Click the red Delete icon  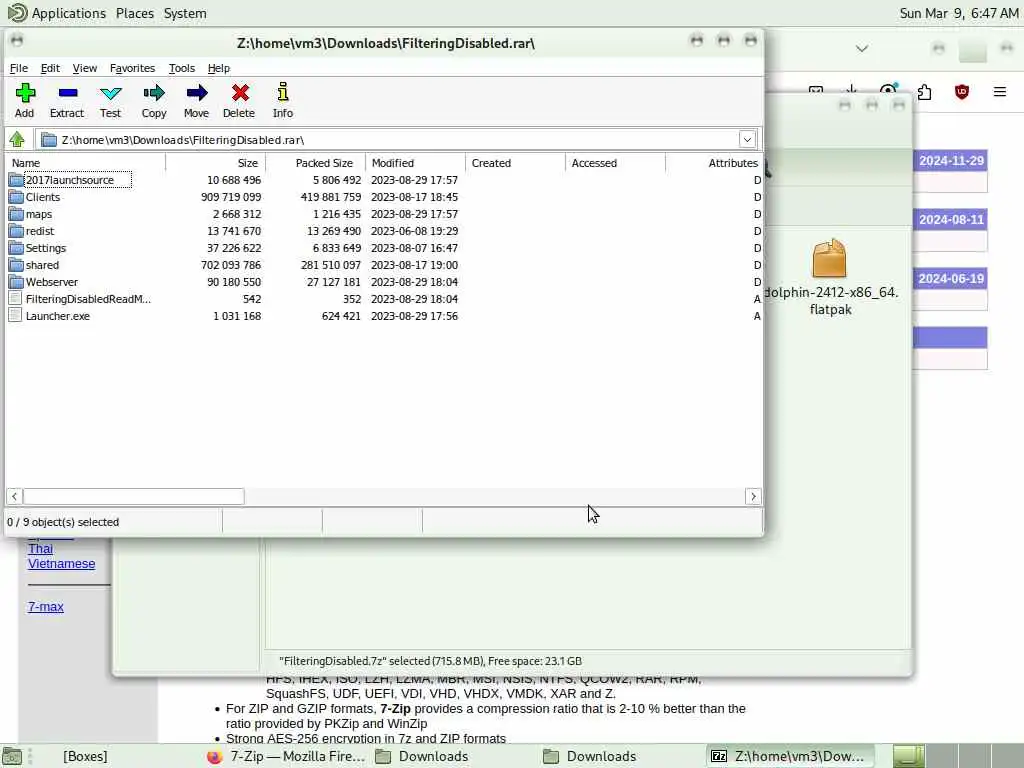[x=240, y=93]
